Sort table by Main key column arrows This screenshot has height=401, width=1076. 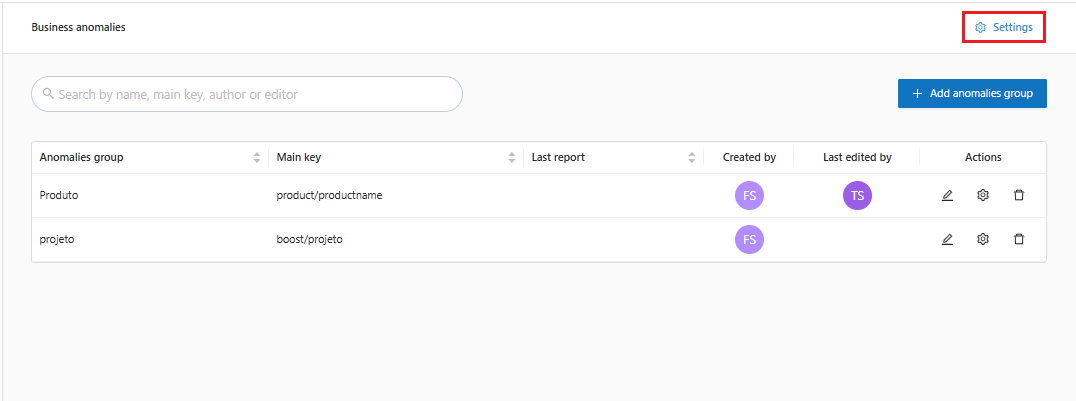(512, 158)
